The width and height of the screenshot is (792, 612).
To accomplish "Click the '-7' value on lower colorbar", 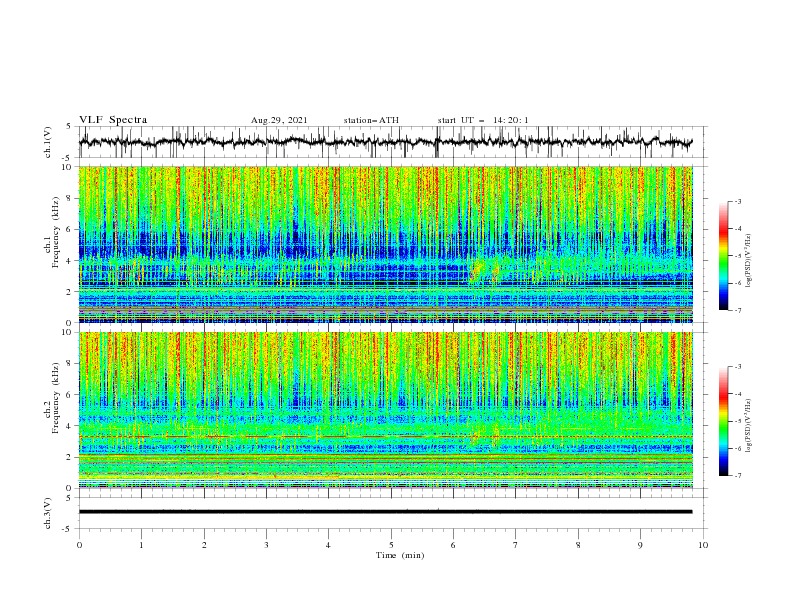I will (736, 475).
